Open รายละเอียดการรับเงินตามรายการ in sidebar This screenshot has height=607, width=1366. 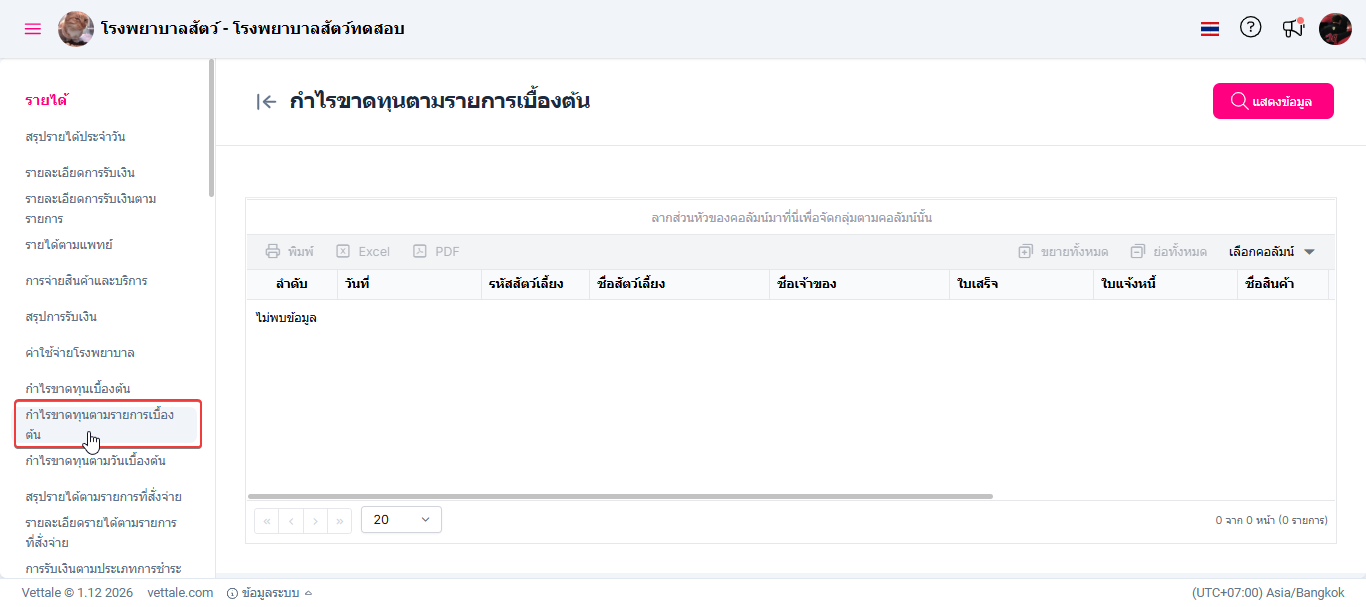(x=91, y=209)
